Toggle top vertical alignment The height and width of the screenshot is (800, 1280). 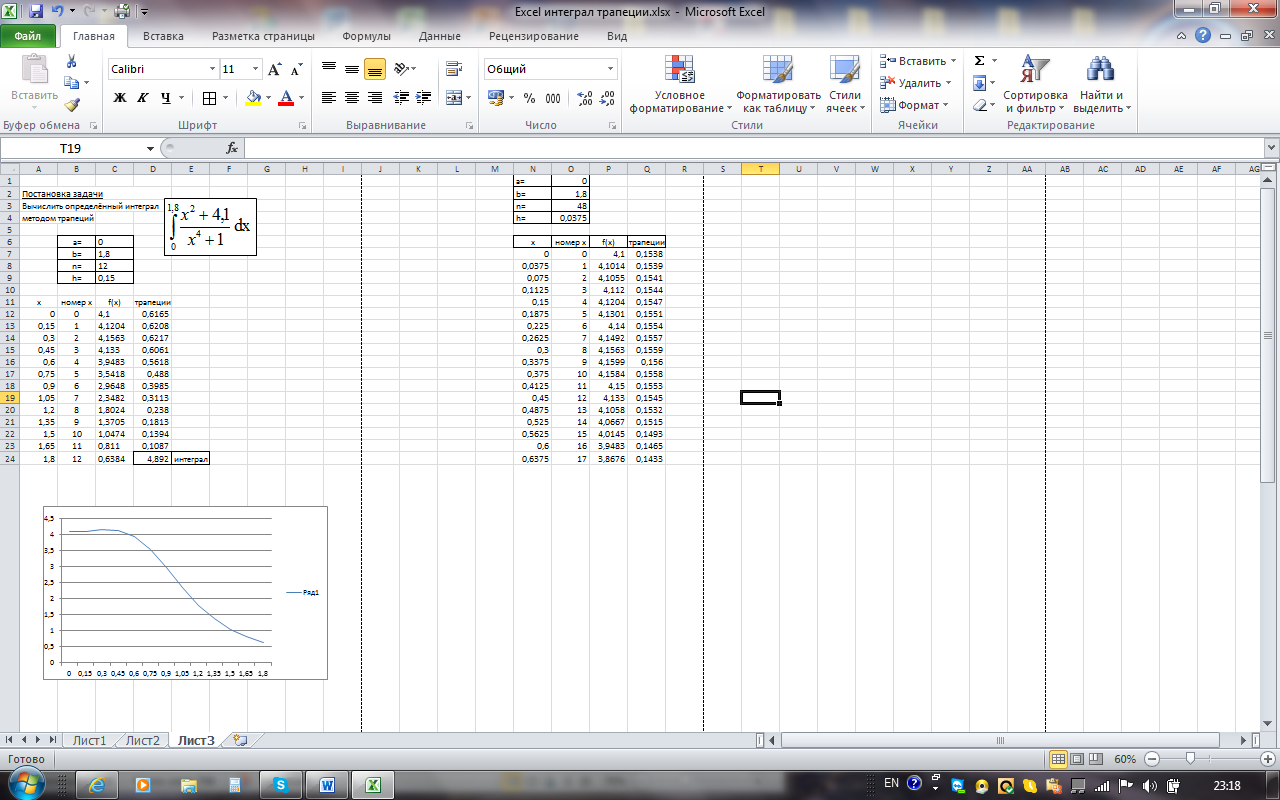coord(329,69)
